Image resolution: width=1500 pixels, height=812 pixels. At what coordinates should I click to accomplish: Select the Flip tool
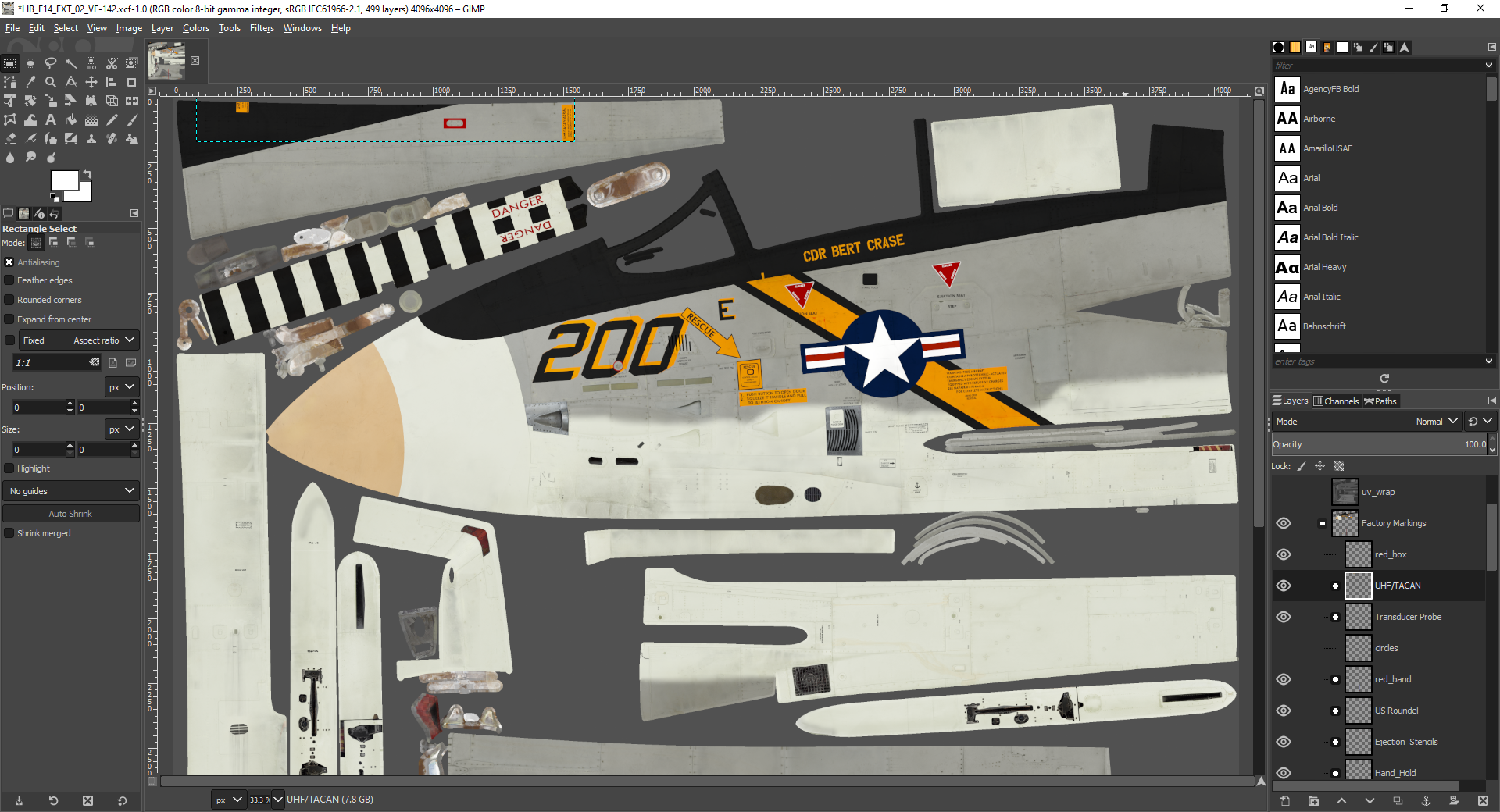pos(132,101)
